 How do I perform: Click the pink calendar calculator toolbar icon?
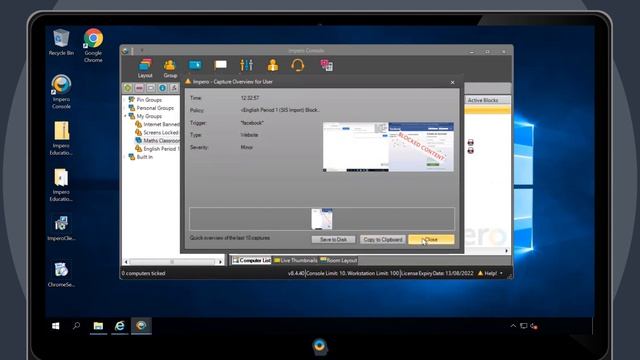point(327,65)
